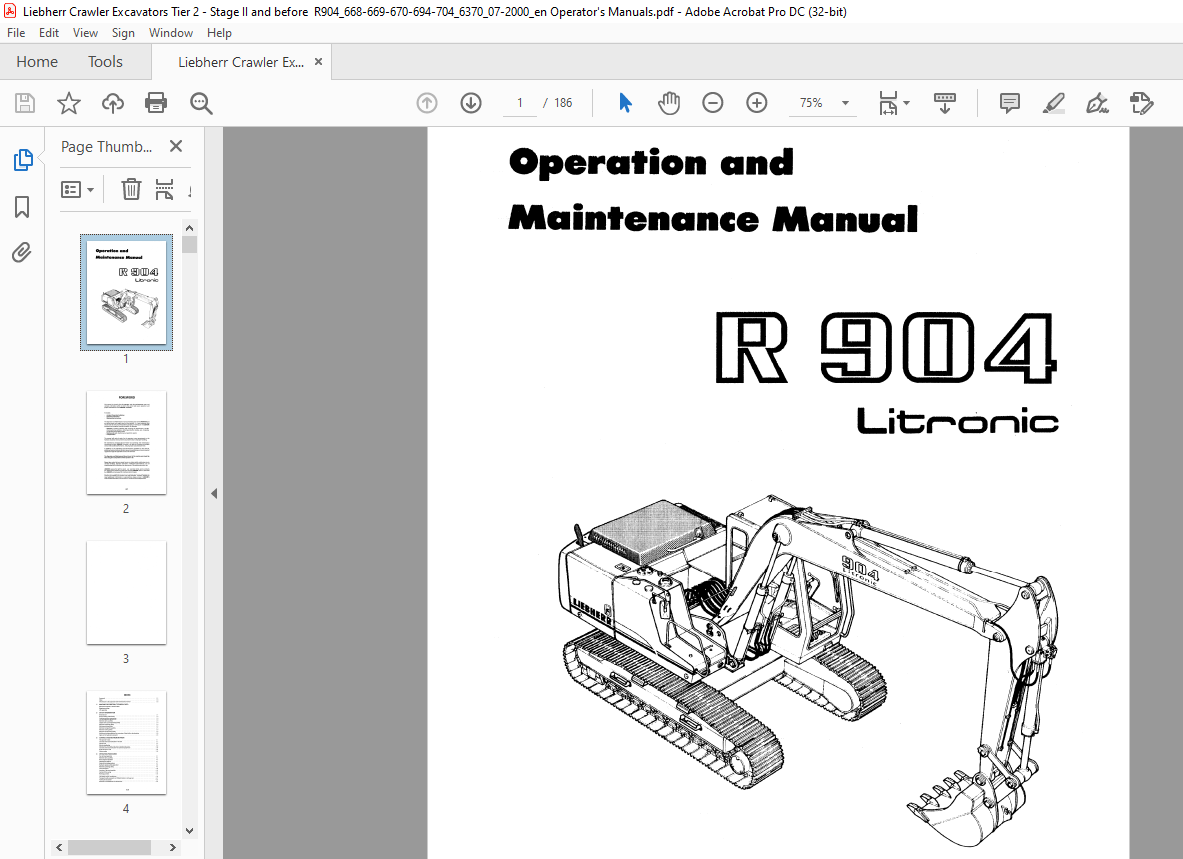
Task: Activate the Selection arrow tool
Action: (x=625, y=103)
